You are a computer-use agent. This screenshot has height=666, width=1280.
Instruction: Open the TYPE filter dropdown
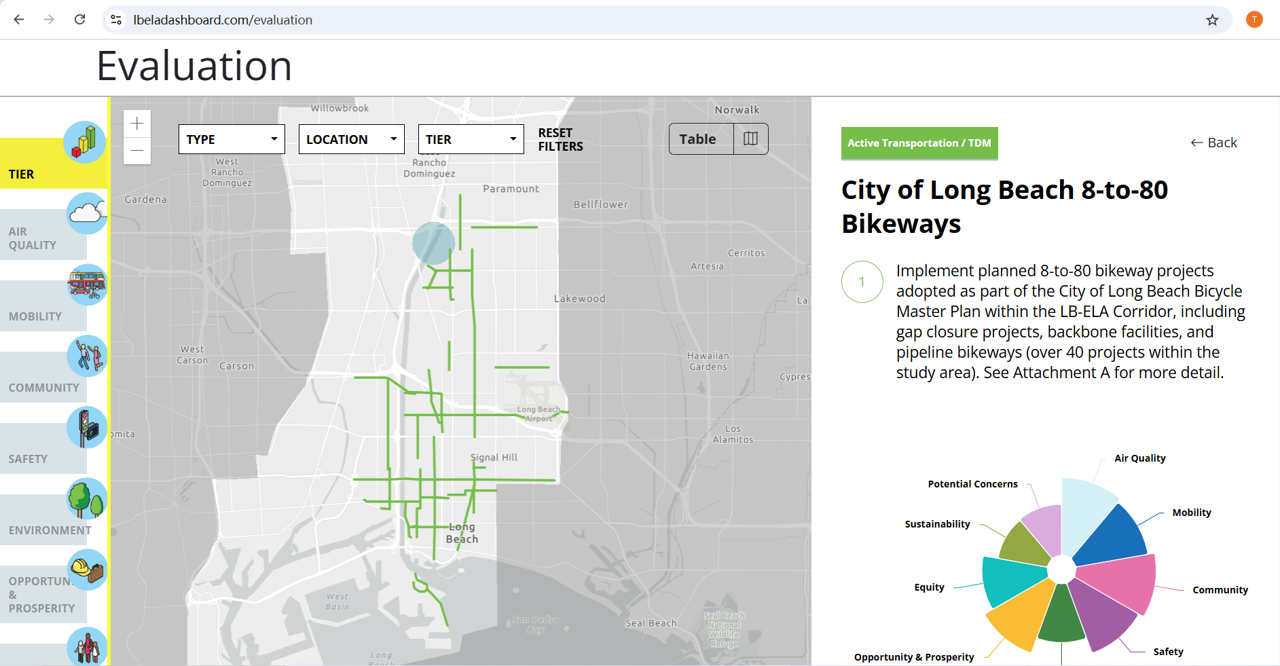(x=231, y=139)
